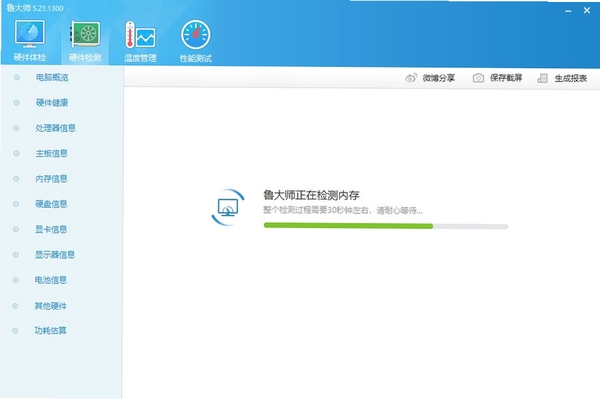Image resolution: width=600 pixels, height=400 pixels.
Task: Click the 微博分享 button text
Action: (439, 78)
